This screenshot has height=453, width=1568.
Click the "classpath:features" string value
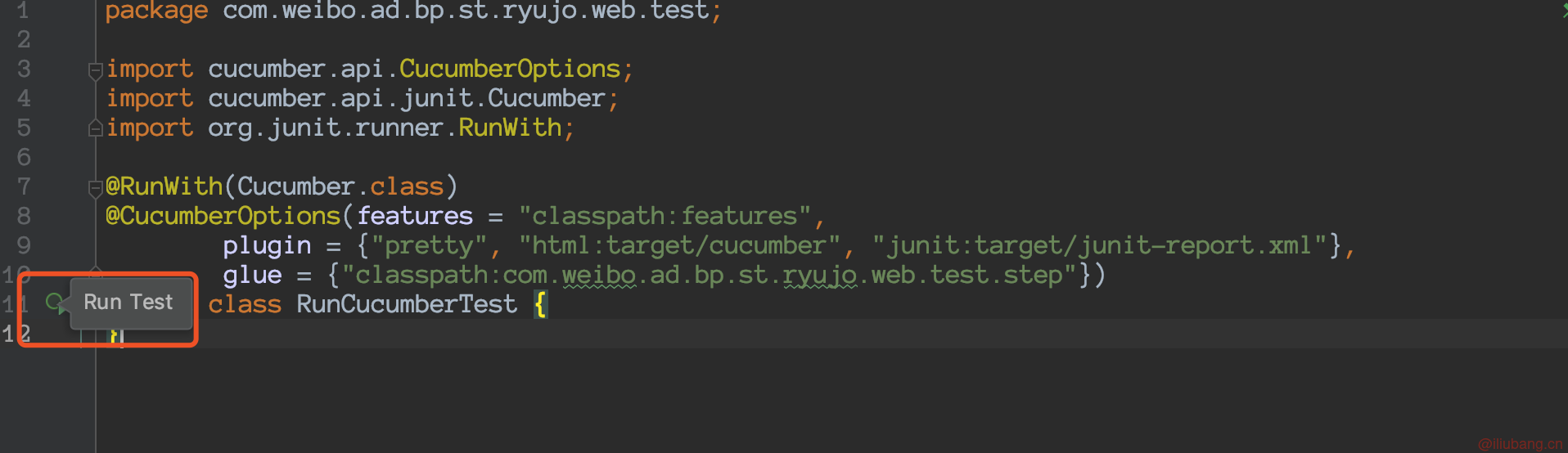coord(664,216)
